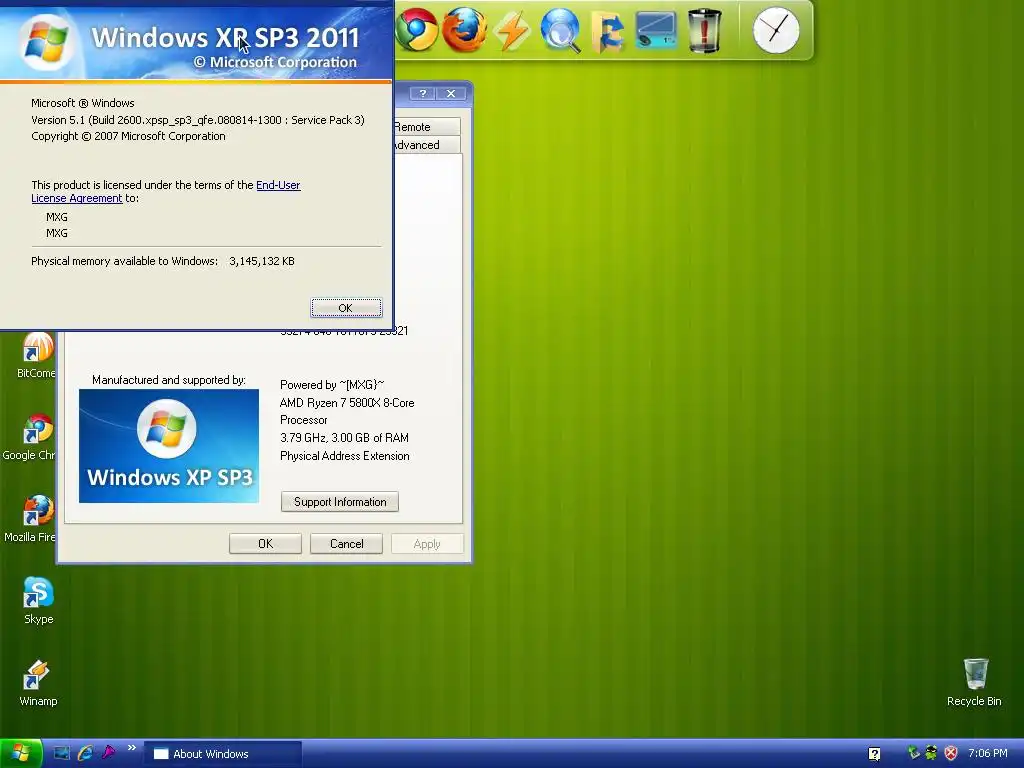Switch to the Advanced tab in System Properties

click(426, 144)
